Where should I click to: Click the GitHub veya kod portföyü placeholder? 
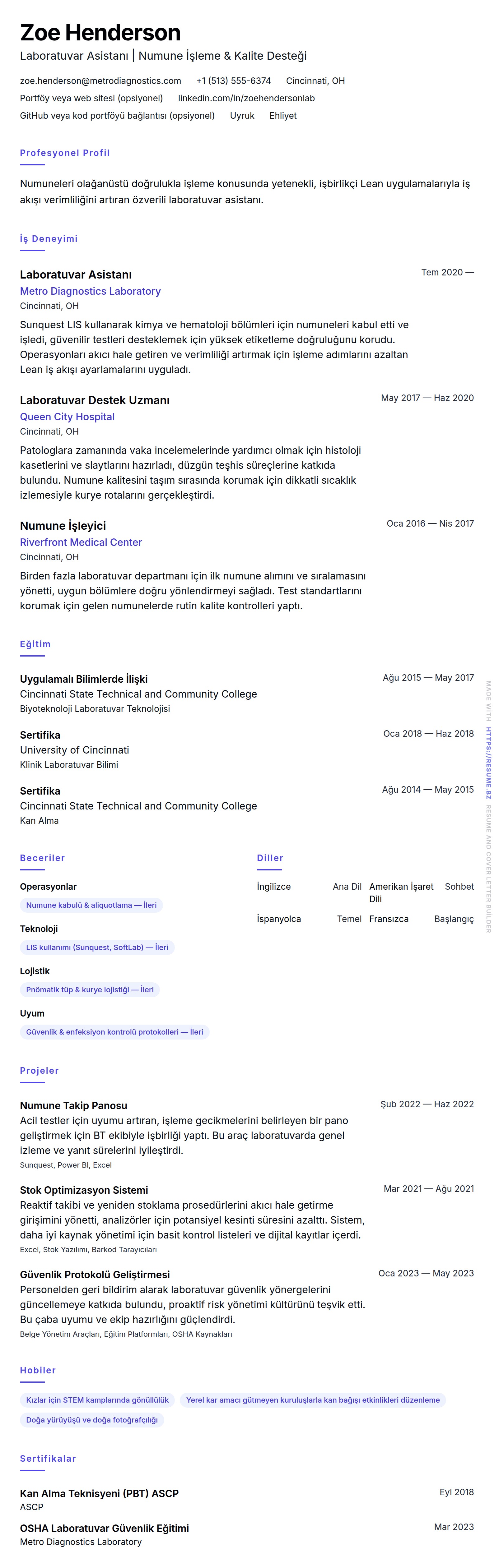click(117, 116)
